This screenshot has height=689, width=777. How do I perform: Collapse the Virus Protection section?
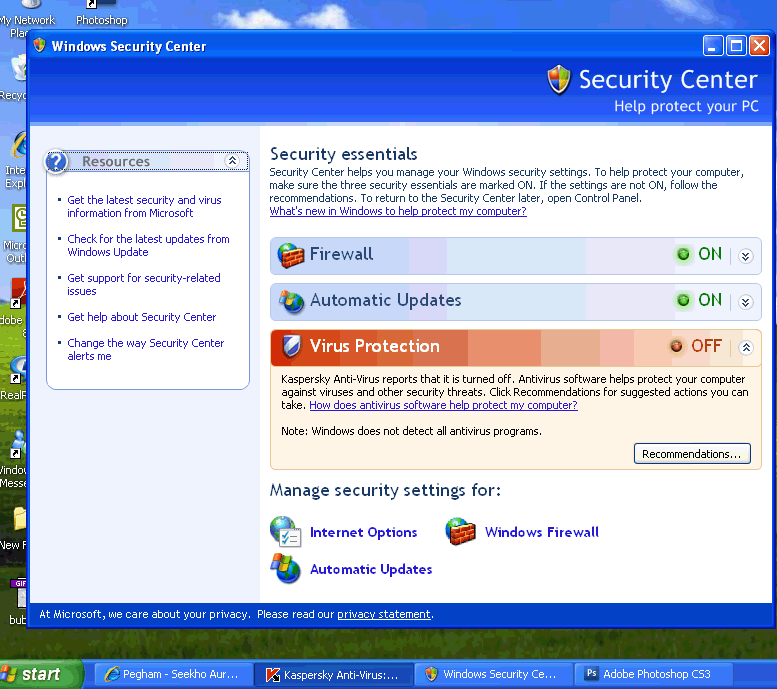[x=745, y=348]
